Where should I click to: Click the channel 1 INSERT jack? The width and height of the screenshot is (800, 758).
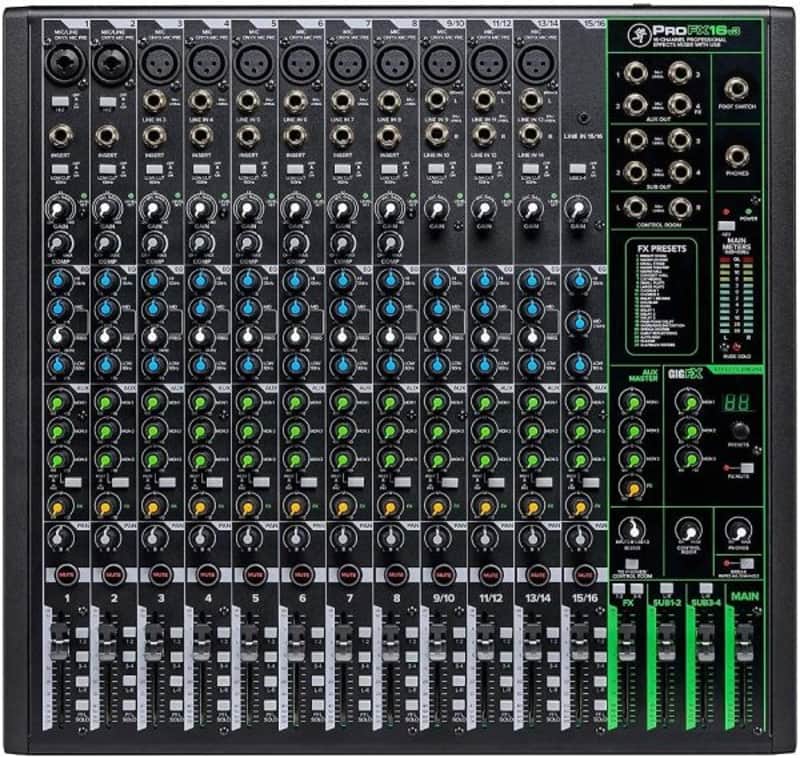coord(61,136)
